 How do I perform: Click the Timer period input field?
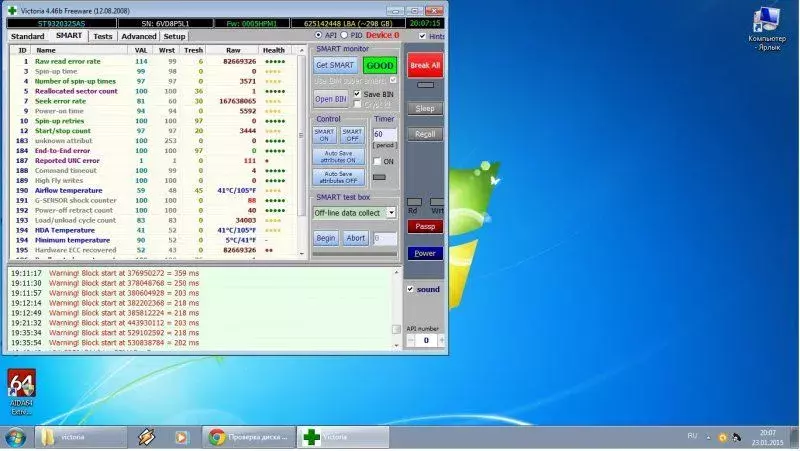(384, 134)
